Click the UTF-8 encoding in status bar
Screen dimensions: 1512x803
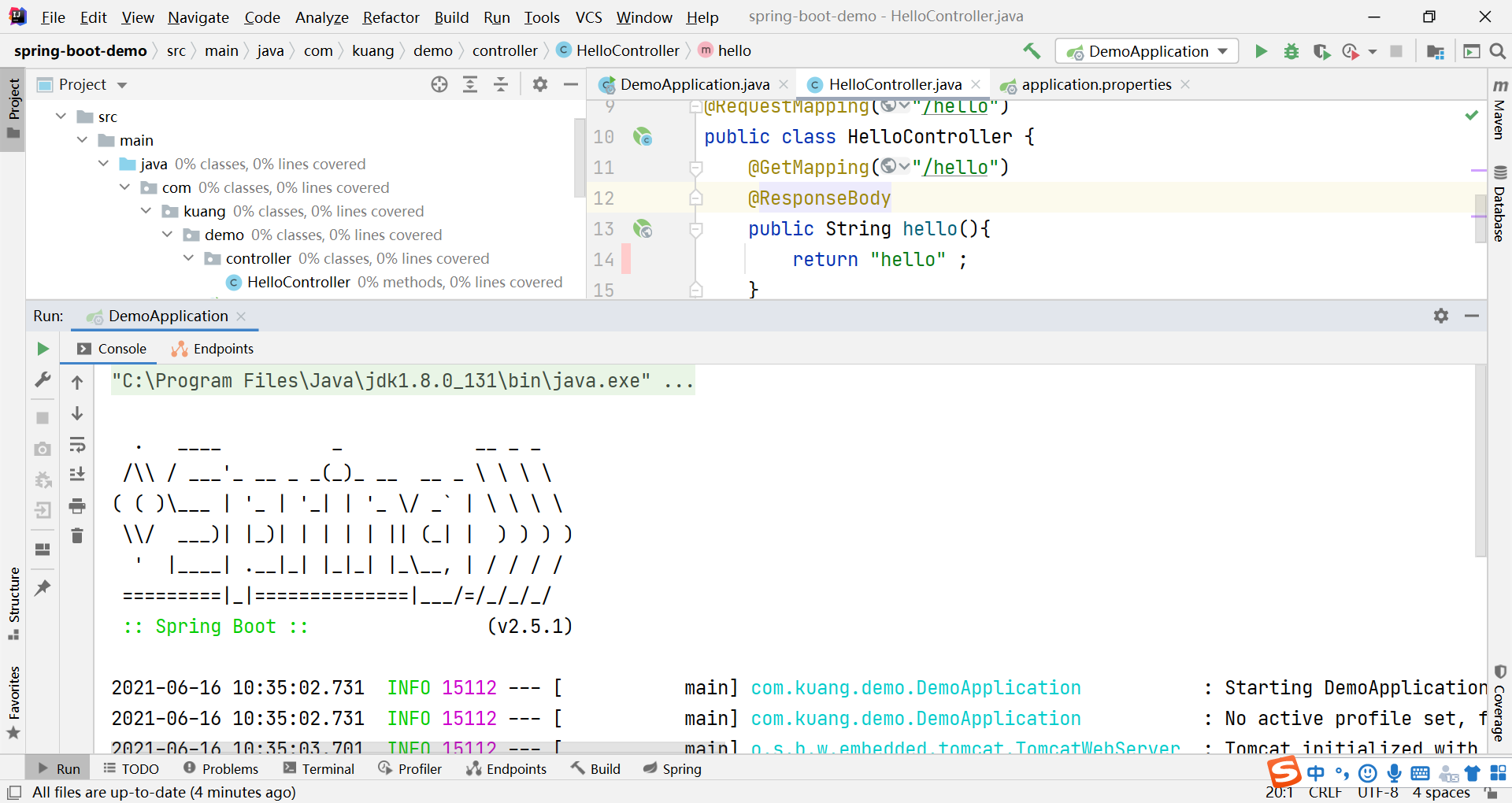[1378, 793]
